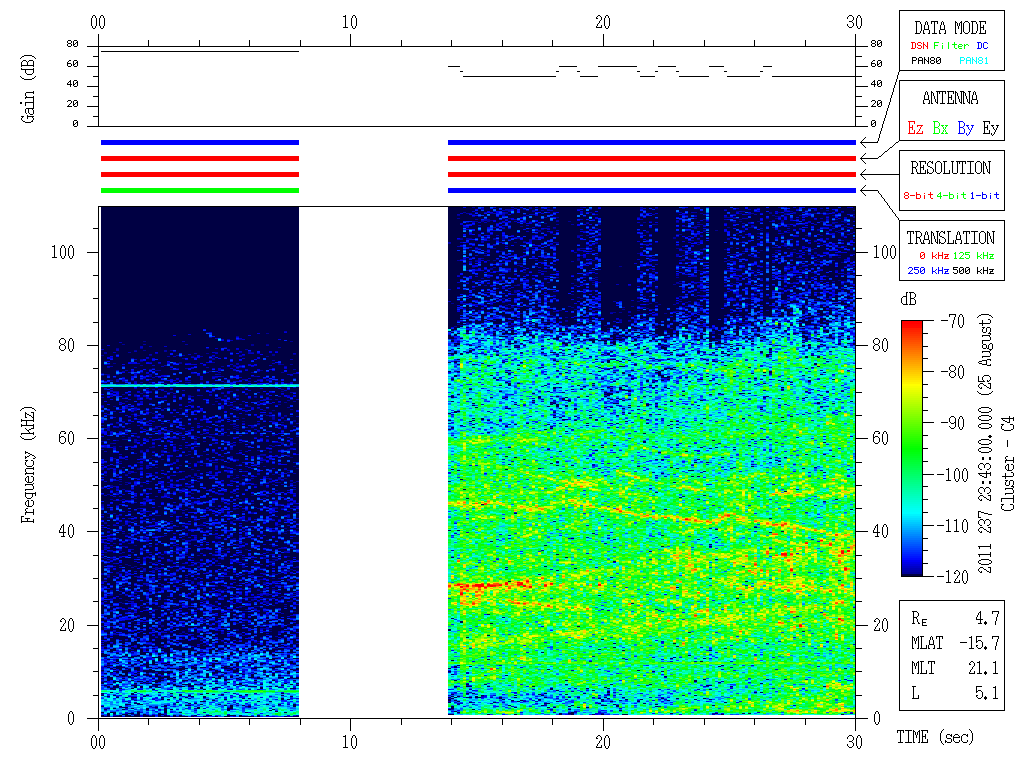Click the TIME (sec) axis label
Image resolution: width=1024 pixels, height=768 pixels.
(x=935, y=738)
